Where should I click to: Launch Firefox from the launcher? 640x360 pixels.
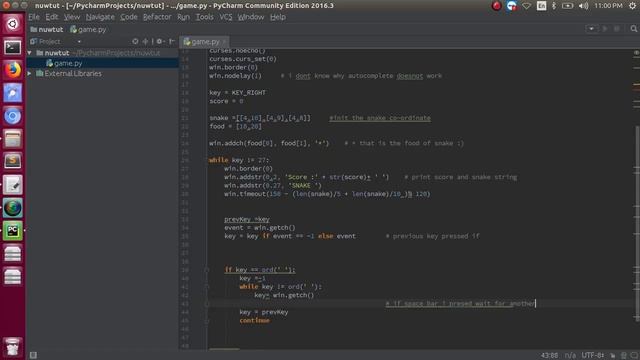(13, 70)
